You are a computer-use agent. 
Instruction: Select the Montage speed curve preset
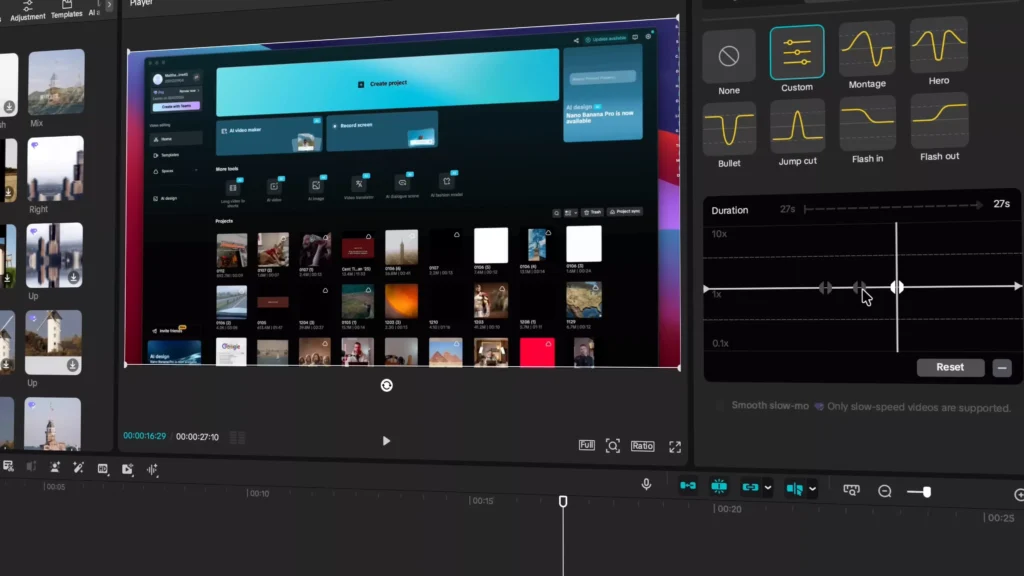point(867,50)
